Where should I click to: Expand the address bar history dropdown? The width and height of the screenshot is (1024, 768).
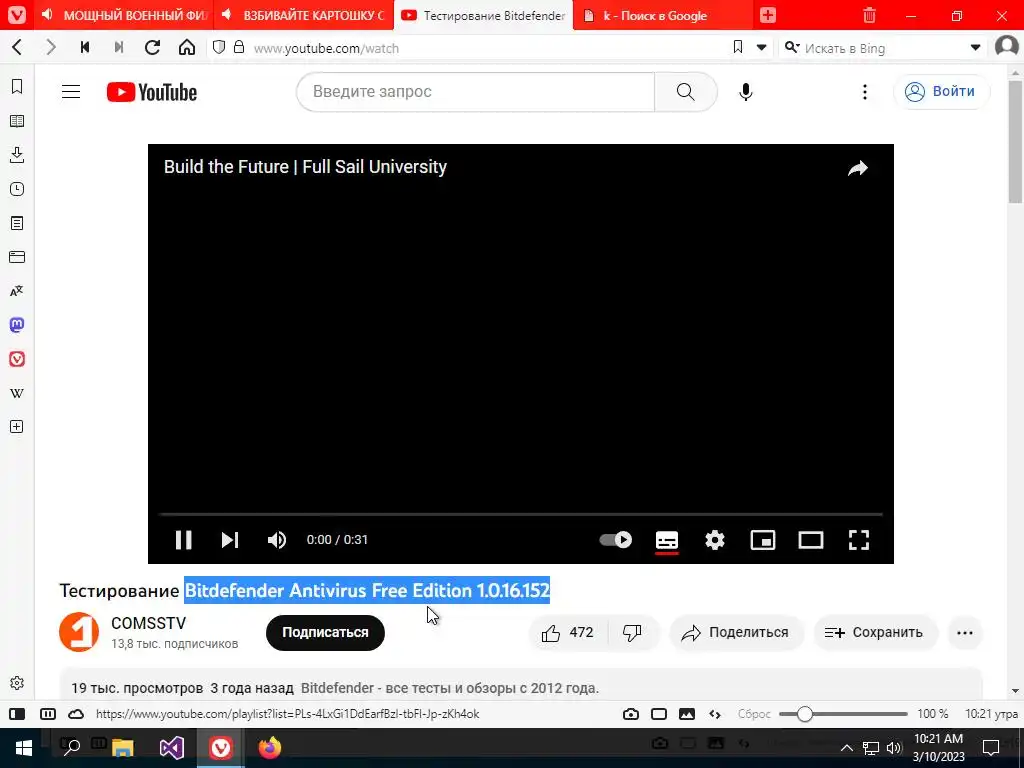pyautogui.click(x=761, y=48)
